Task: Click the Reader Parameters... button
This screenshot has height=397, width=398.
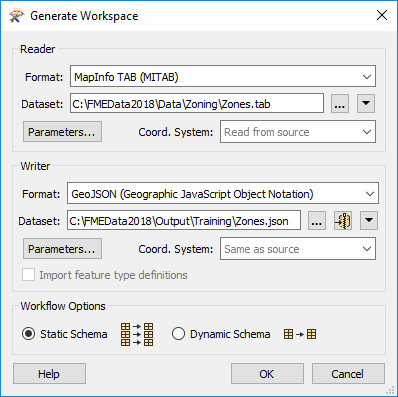Action: 62,132
